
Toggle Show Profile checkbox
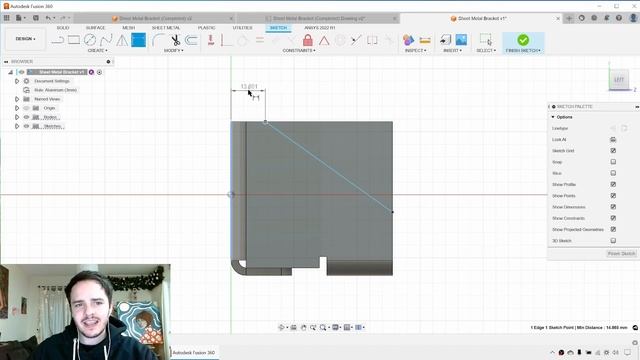(613, 184)
